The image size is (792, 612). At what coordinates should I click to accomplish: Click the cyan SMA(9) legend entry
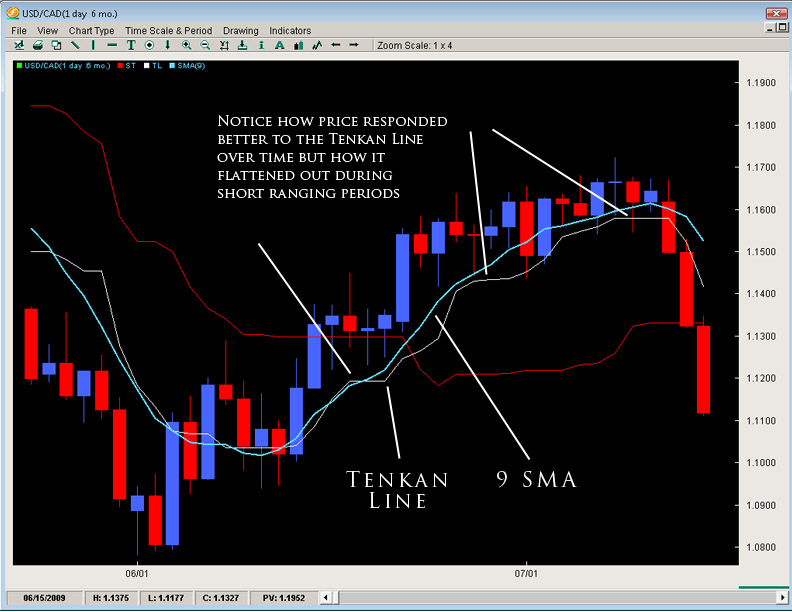[x=187, y=66]
